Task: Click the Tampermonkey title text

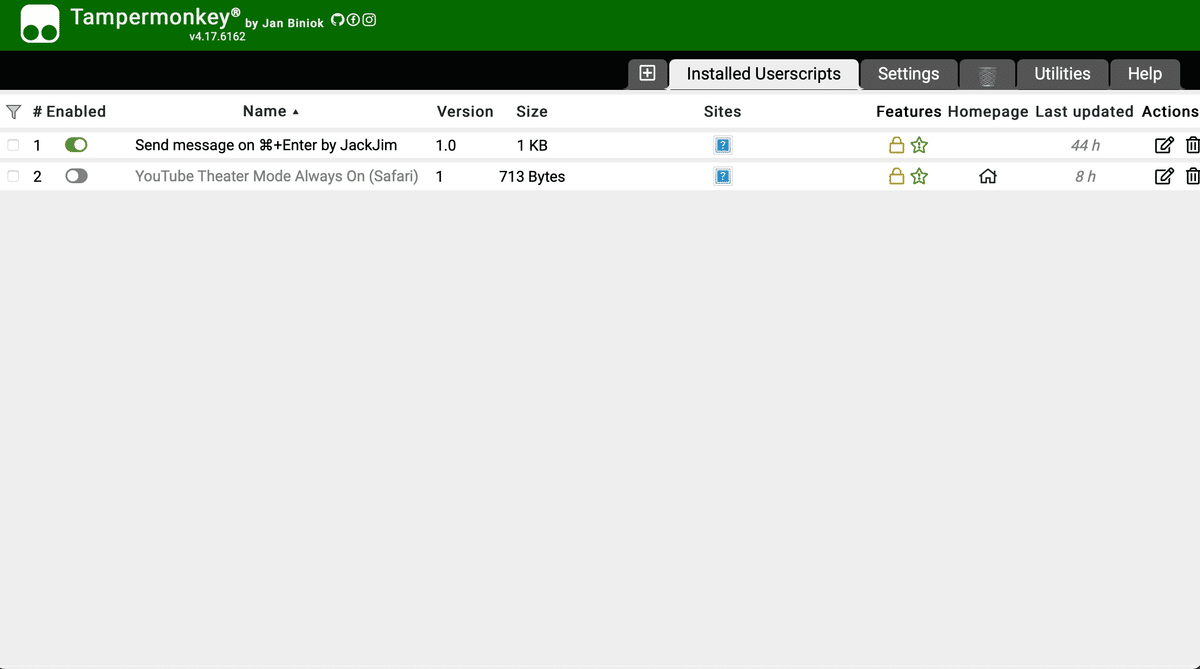Action: tap(155, 17)
